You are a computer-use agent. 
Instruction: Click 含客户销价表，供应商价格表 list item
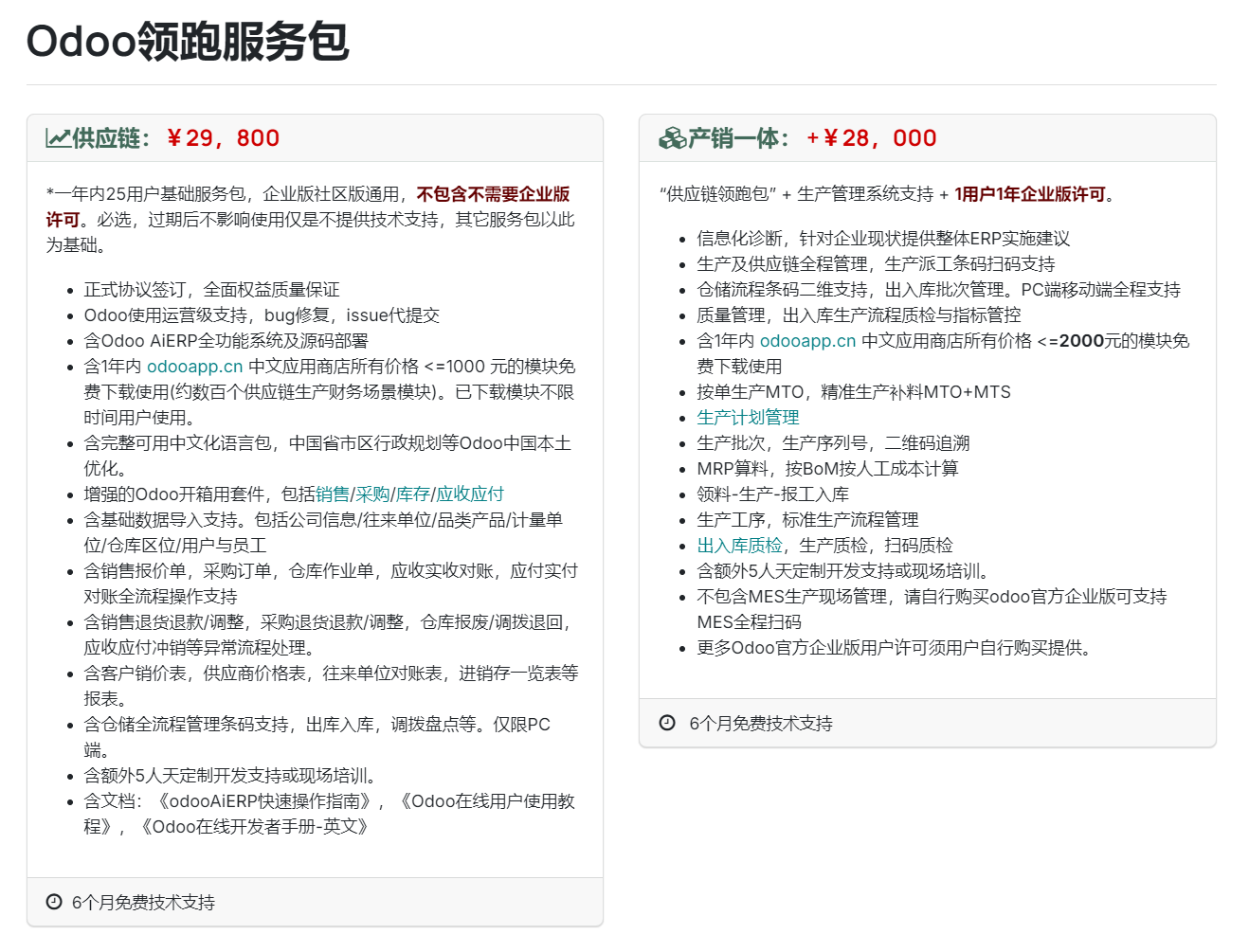331,686
